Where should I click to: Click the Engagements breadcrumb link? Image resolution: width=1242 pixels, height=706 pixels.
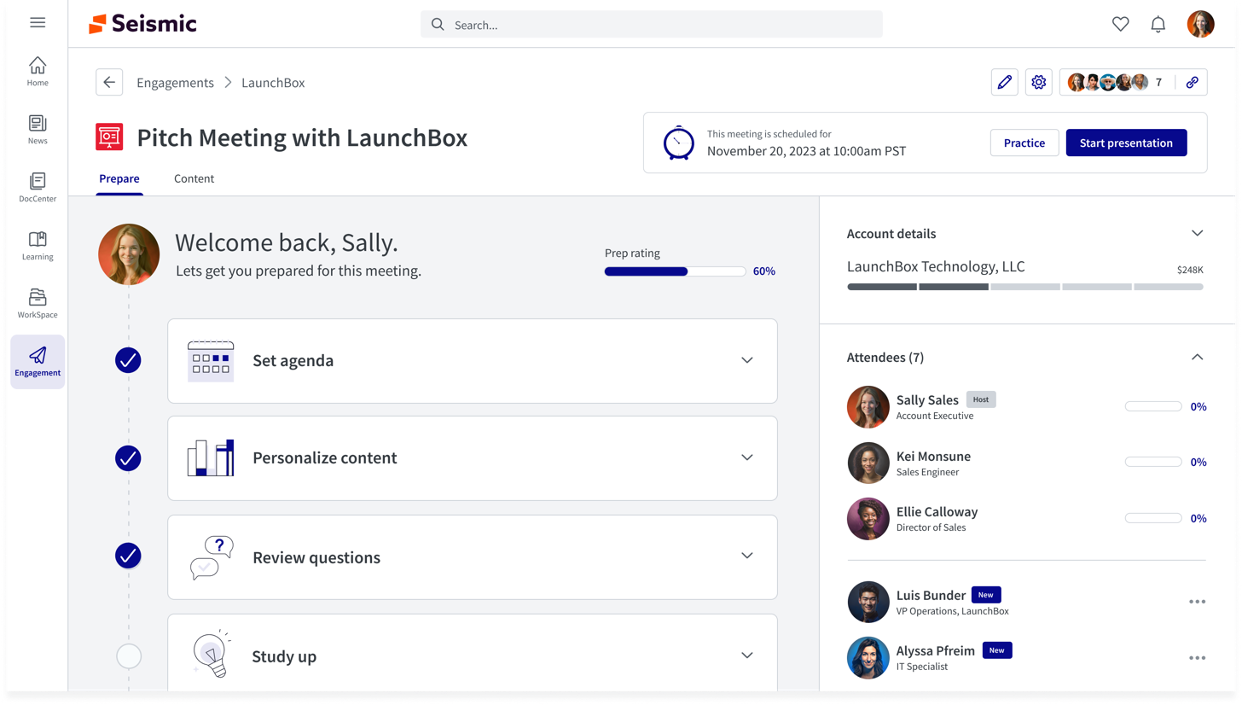point(175,83)
